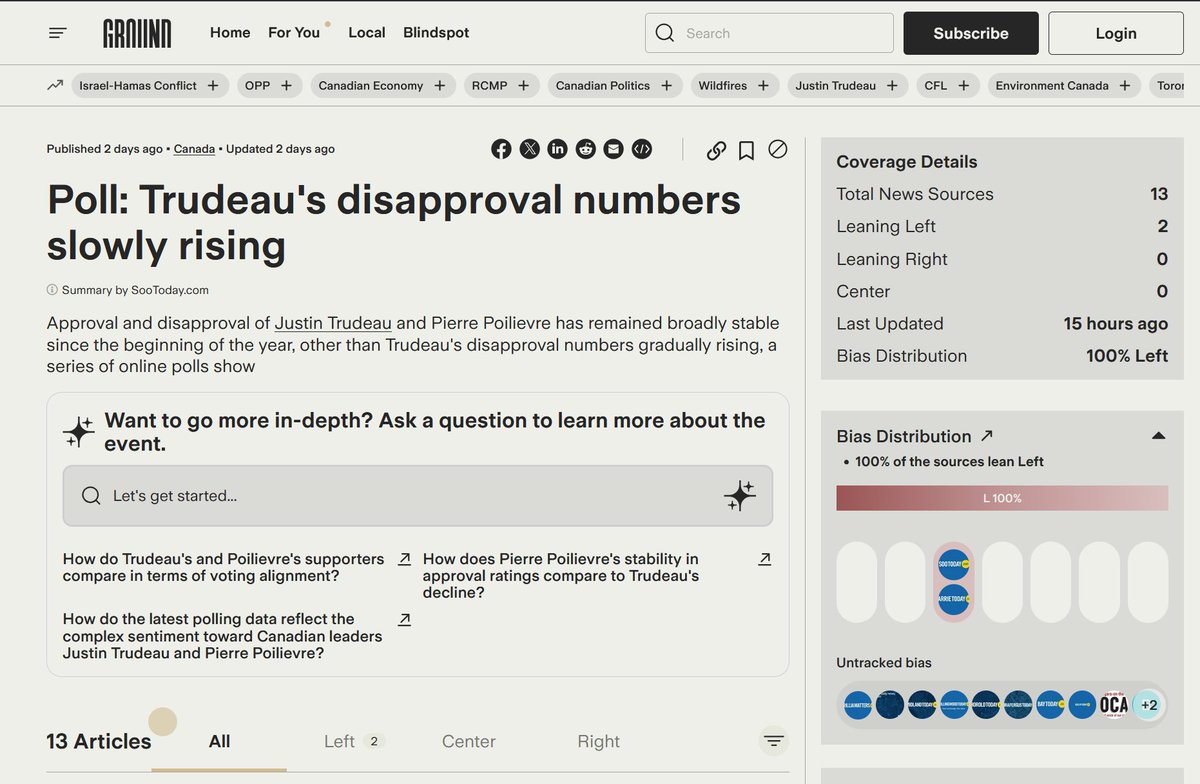Share article on X (Twitter)
Viewport: 1200px width, 784px height.
(529, 149)
